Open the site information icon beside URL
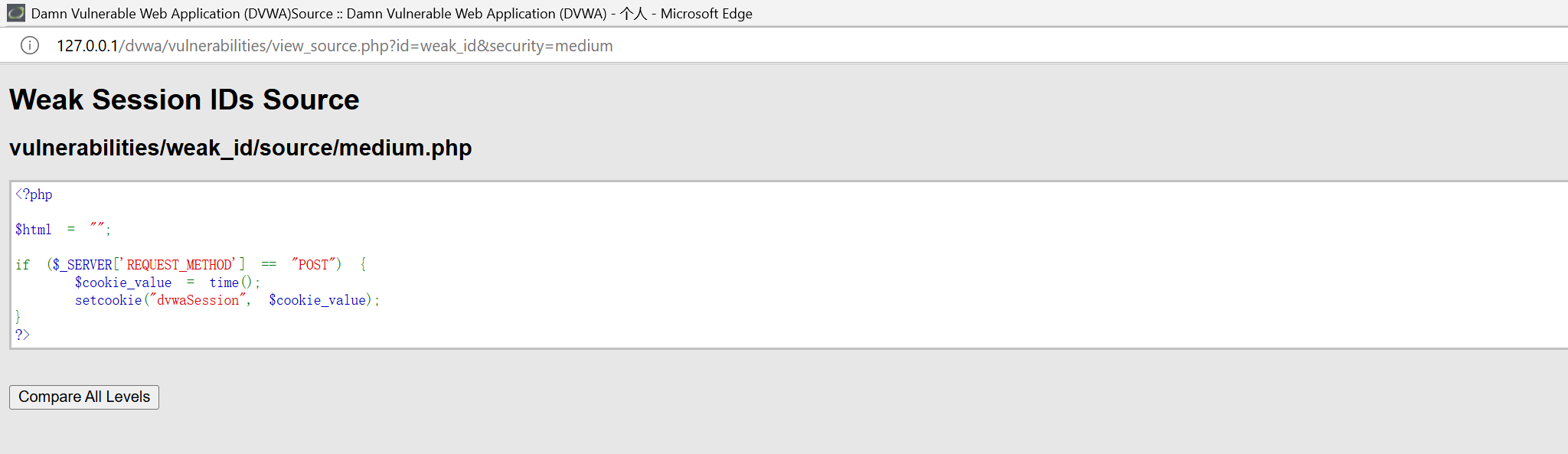 click(29, 46)
